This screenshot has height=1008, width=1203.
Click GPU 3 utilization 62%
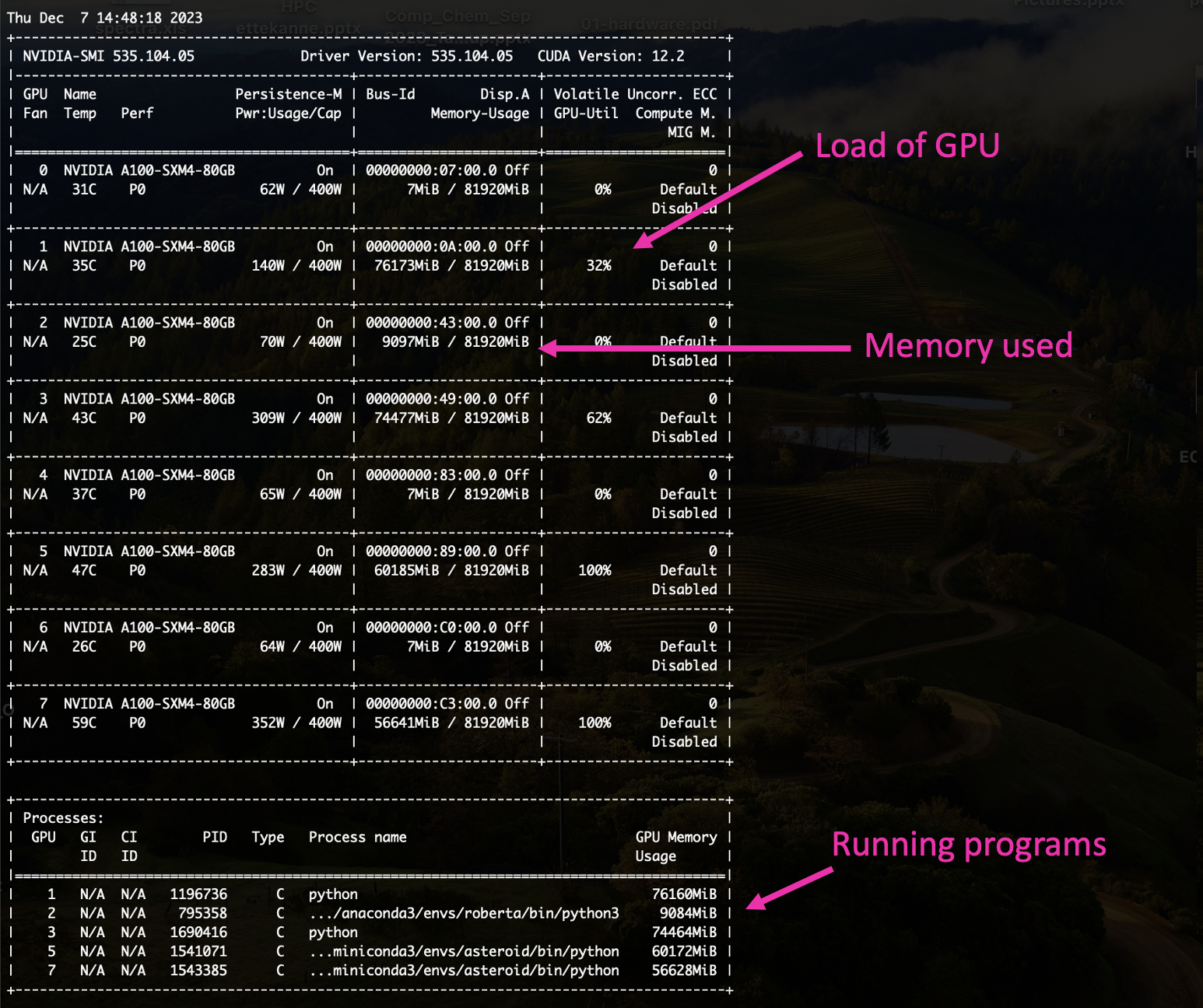click(599, 418)
